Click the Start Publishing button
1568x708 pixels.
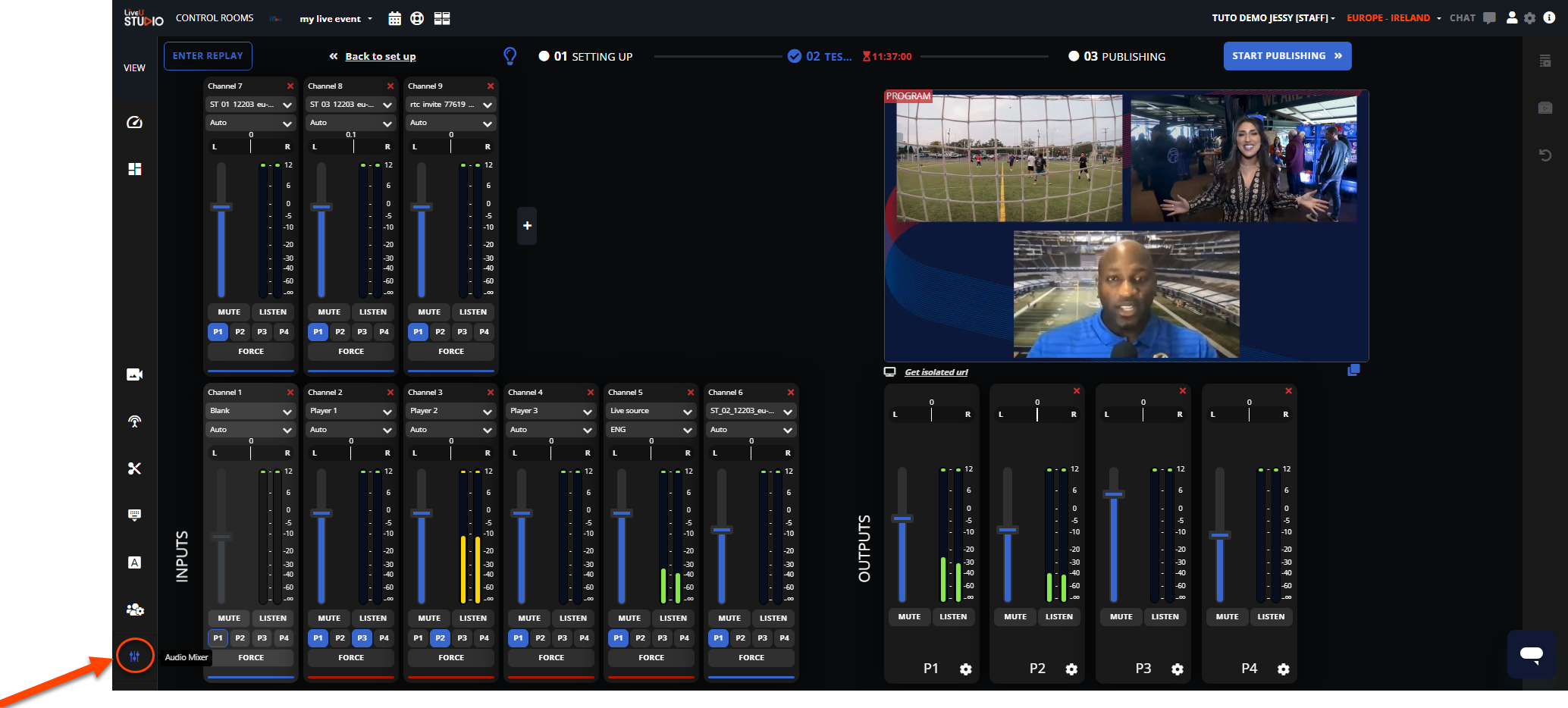tap(1287, 56)
